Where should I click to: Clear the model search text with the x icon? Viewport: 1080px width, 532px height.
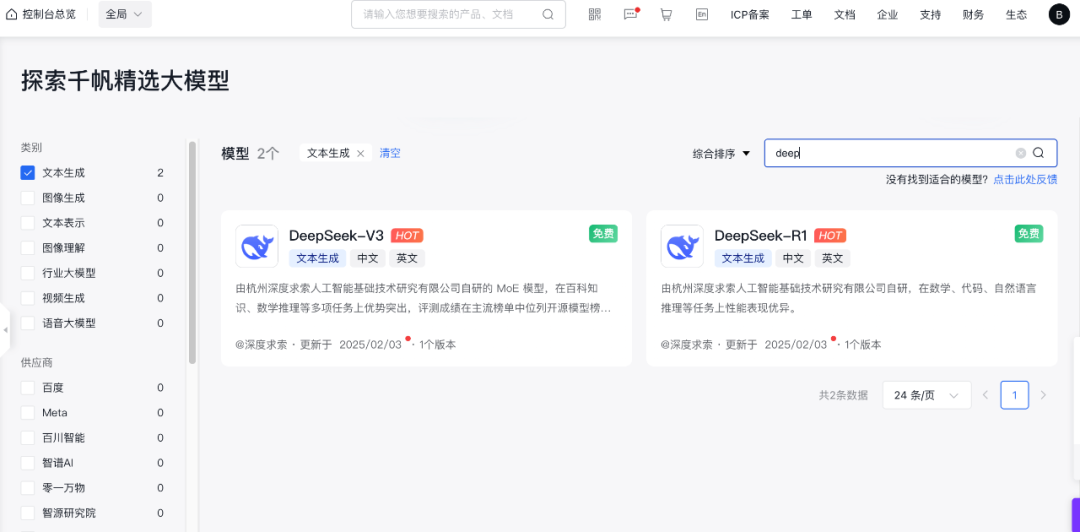click(1021, 153)
